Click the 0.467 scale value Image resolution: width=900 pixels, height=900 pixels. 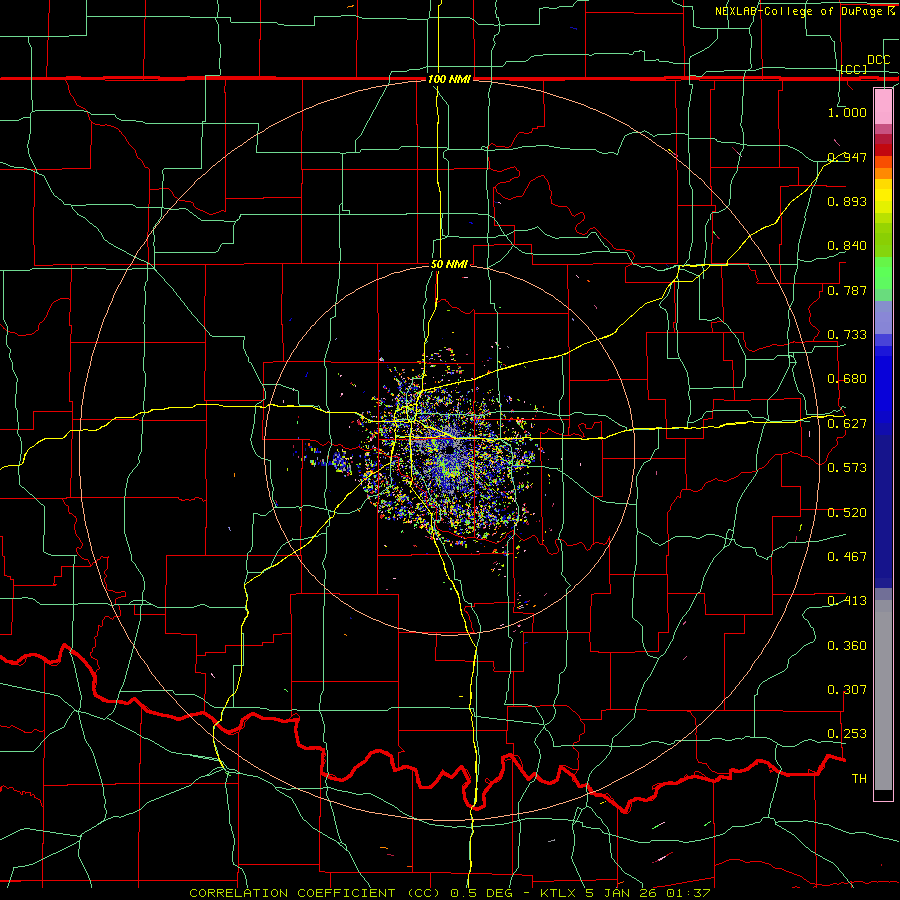847,556
